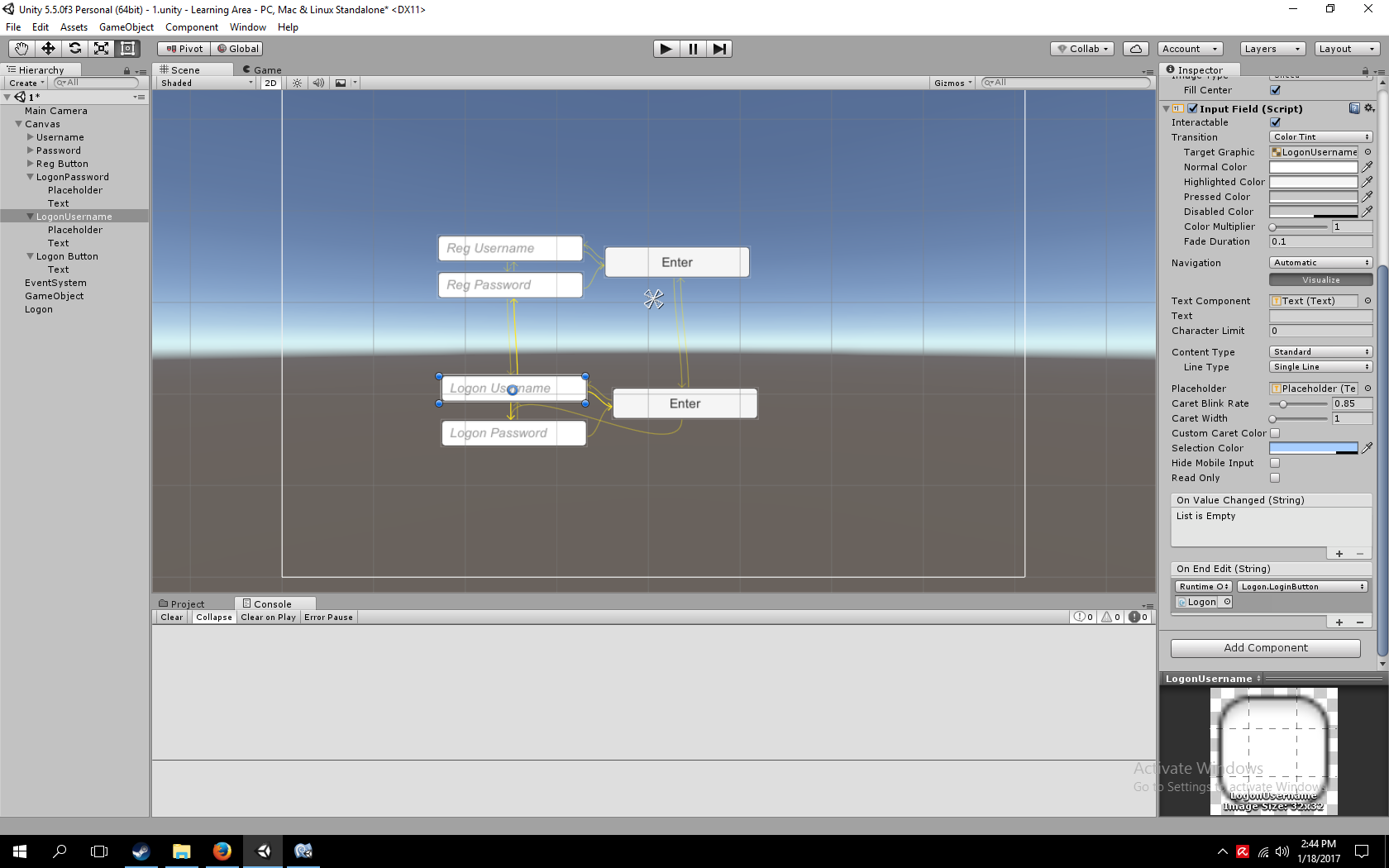Expand Username in Hierarchy
Screen dimensions: 1389x868
click(x=31, y=137)
